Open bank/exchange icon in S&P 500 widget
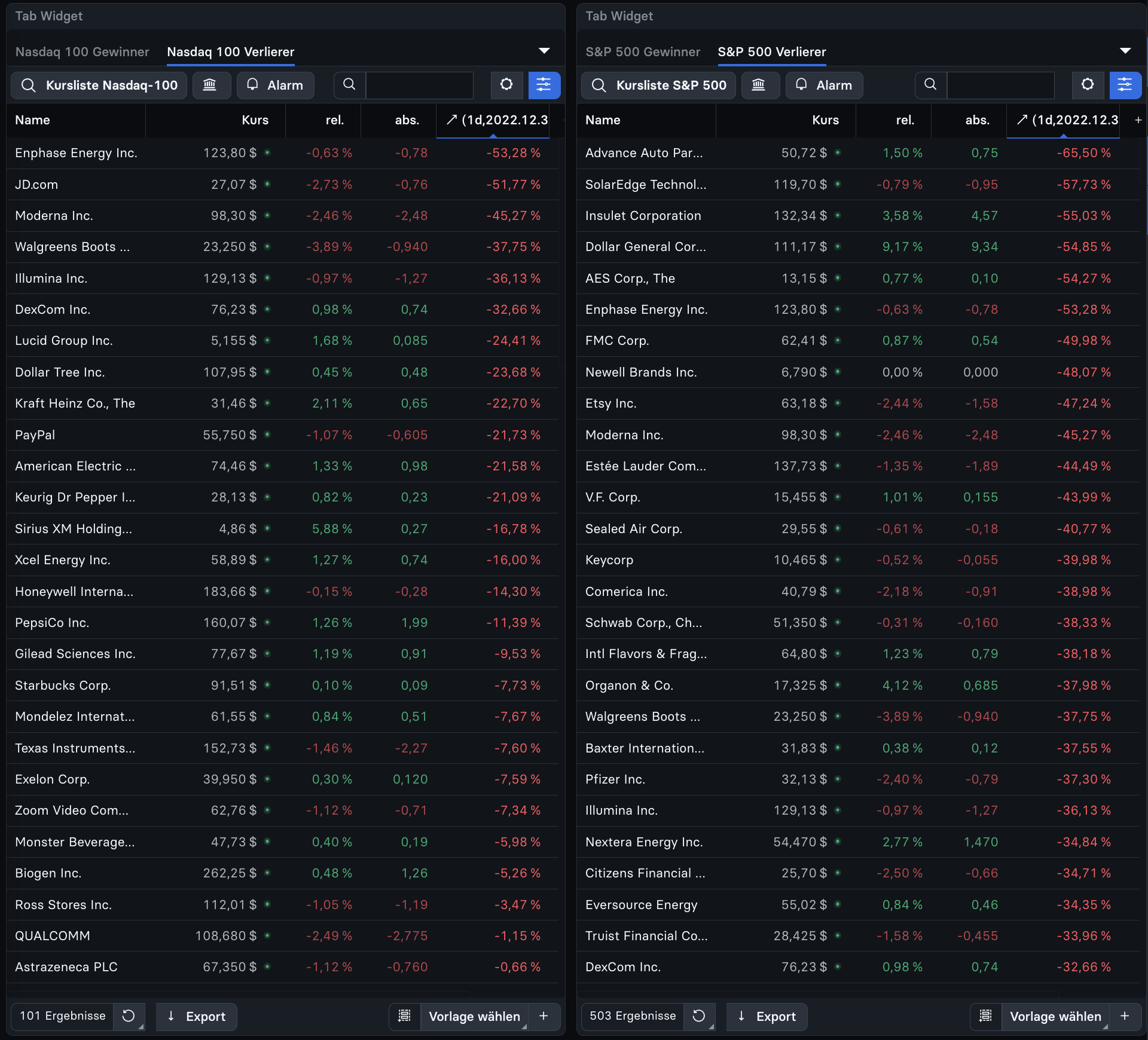Image resolution: width=1148 pixels, height=1040 pixels. tap(759, 85)
